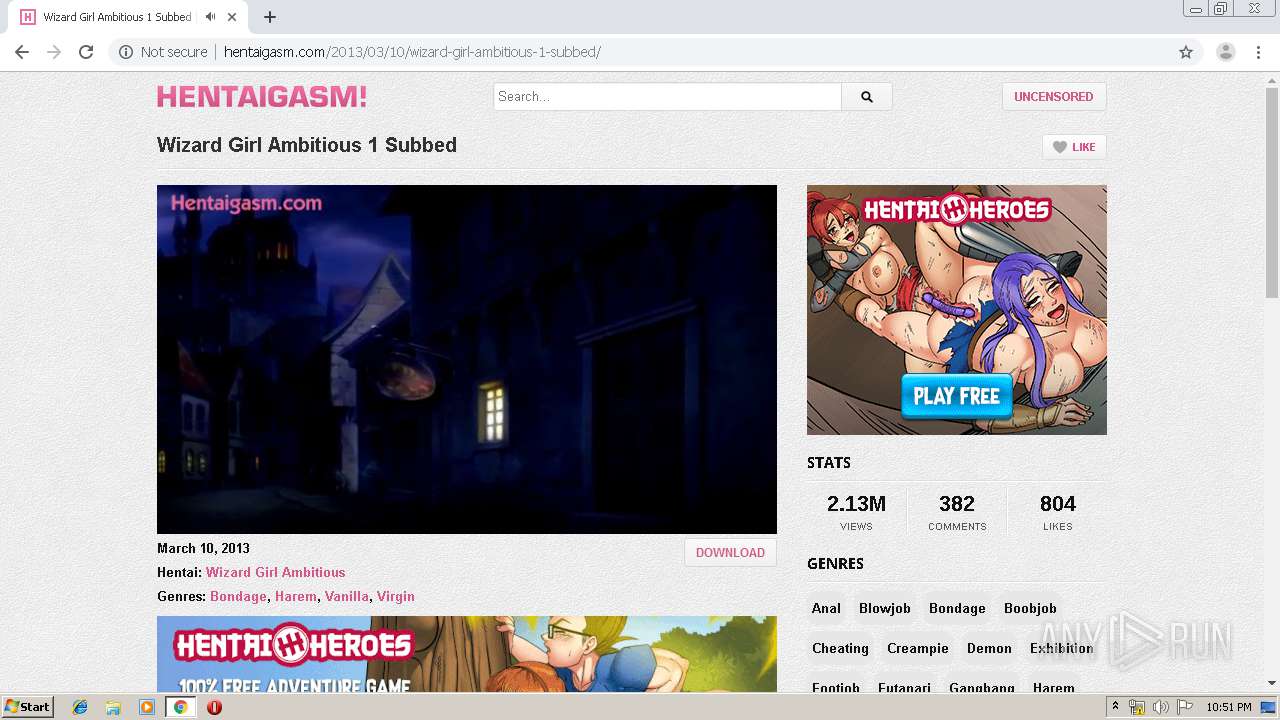The width and height of the screenshot is (1280, 720).
Task: Launch Internet Explorer from the taskbar
Action: pyautogui.click(x=80, y=707)
